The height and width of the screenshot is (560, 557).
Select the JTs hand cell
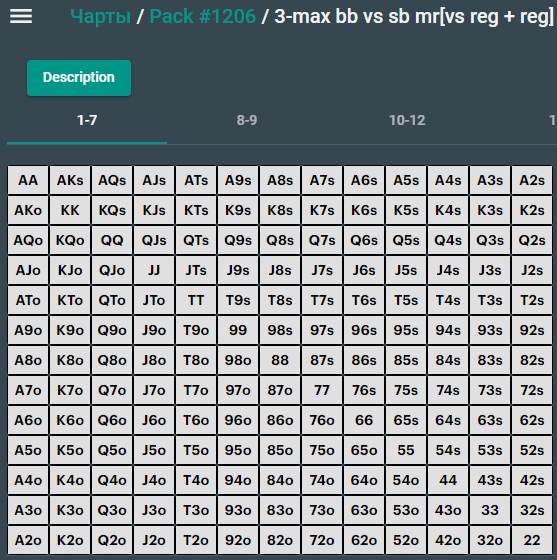[196, 270]
